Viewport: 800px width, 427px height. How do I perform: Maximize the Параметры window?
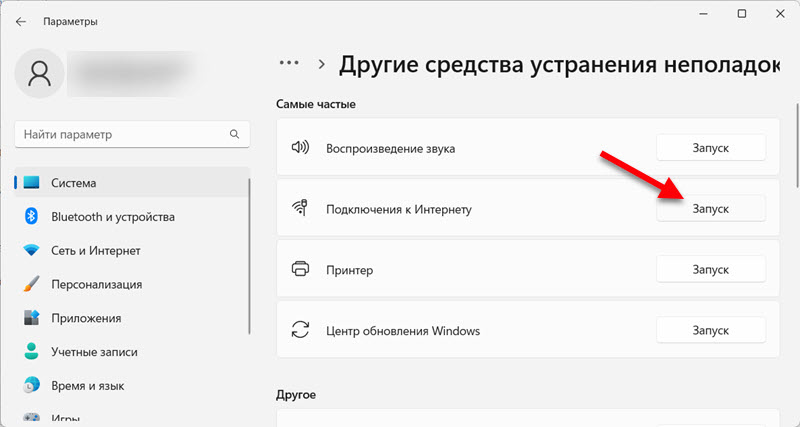click(742, 14)
